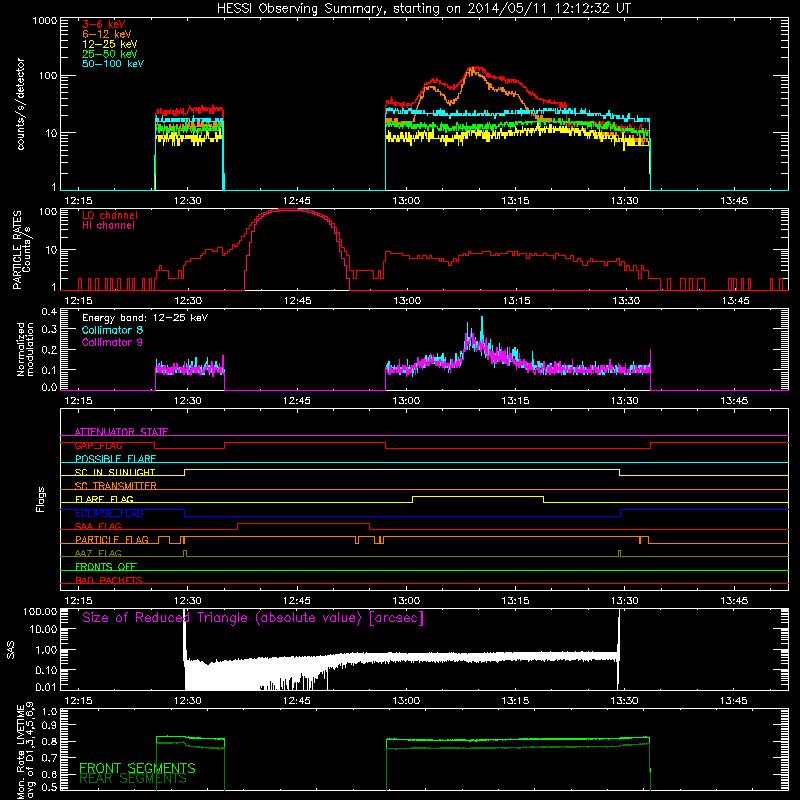This screenshot has width=800, height=800.
Task: Click the Flags panel axis label
Action: pos(40,499)
